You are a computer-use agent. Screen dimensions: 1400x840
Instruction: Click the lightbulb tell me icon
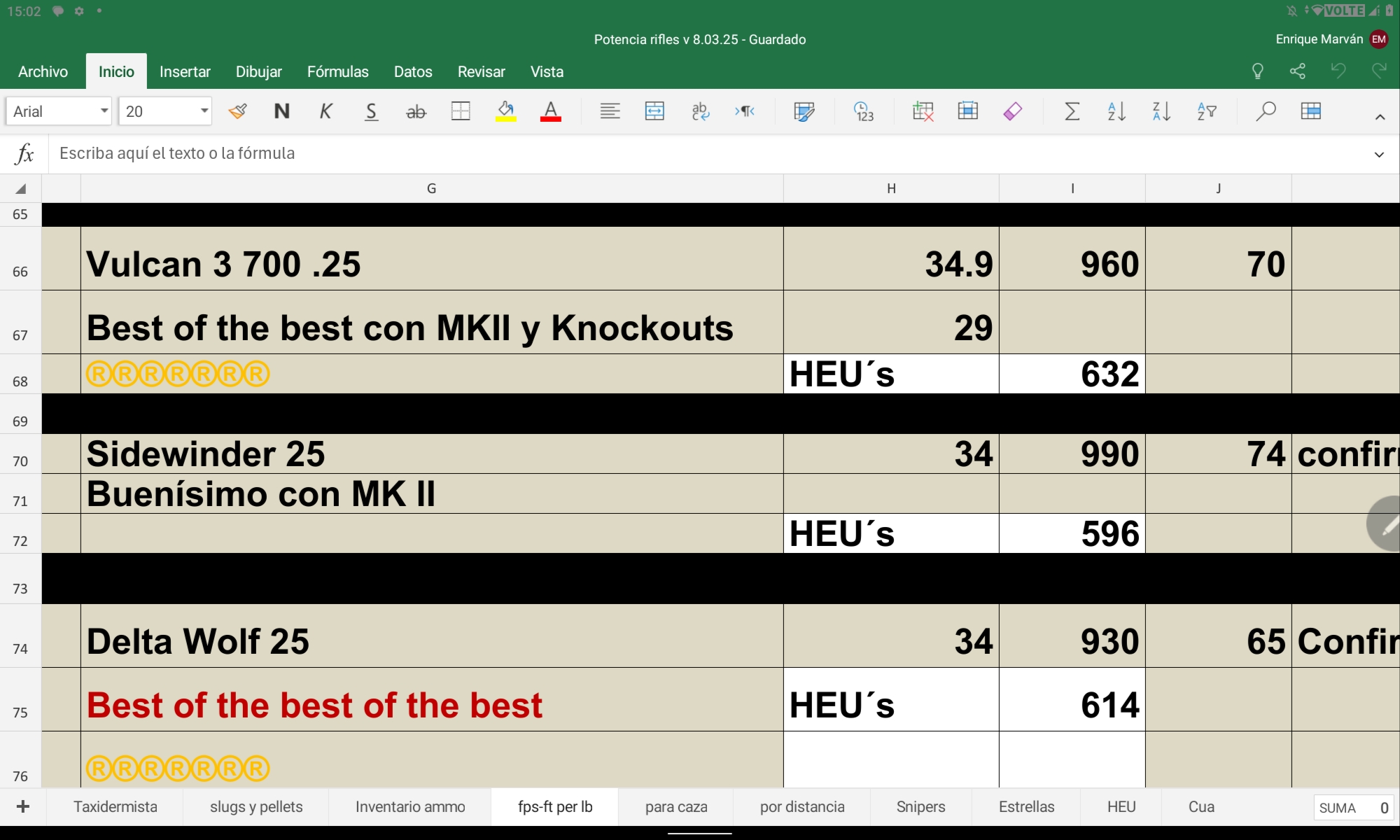[x=1257, y=71]
